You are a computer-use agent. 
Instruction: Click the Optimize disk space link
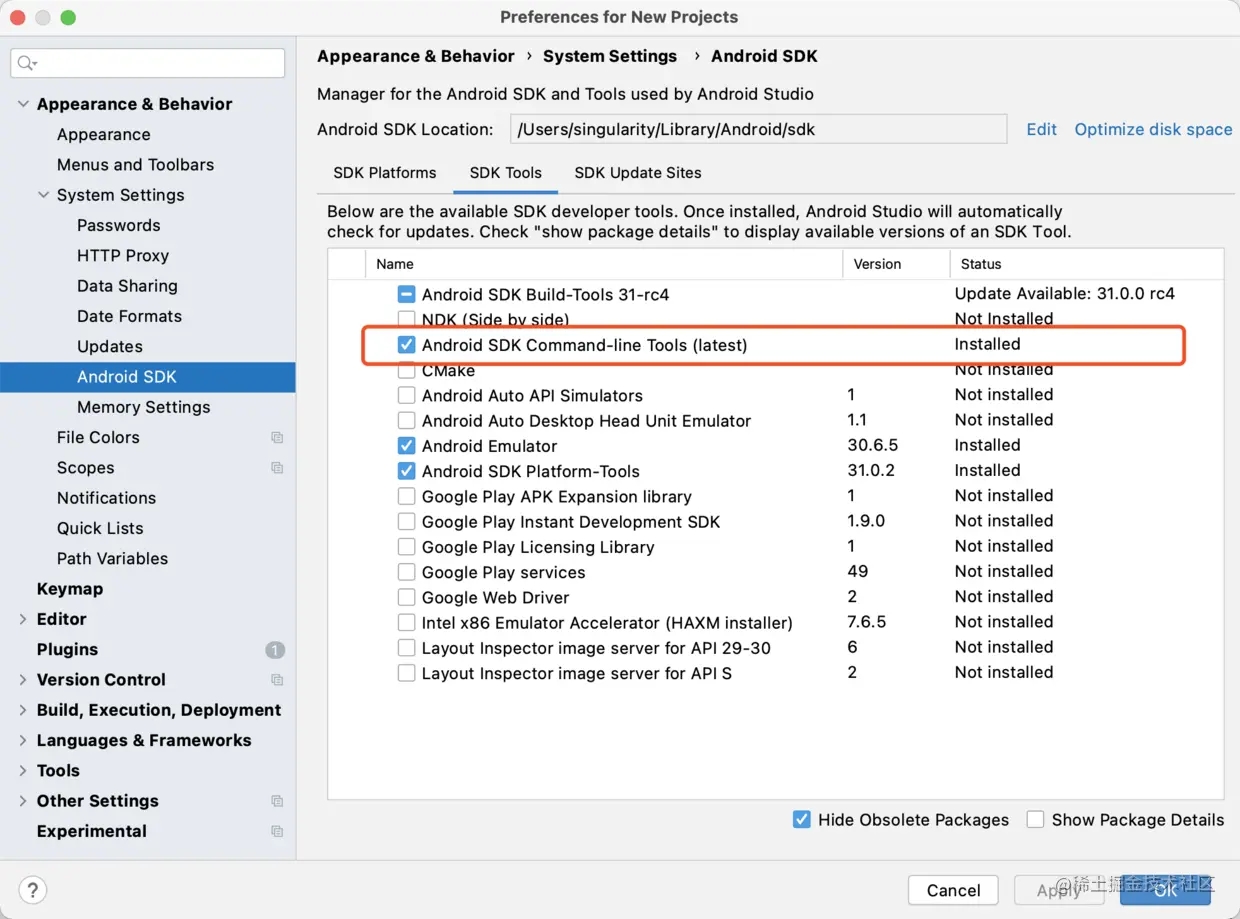tap(1152, 129)
